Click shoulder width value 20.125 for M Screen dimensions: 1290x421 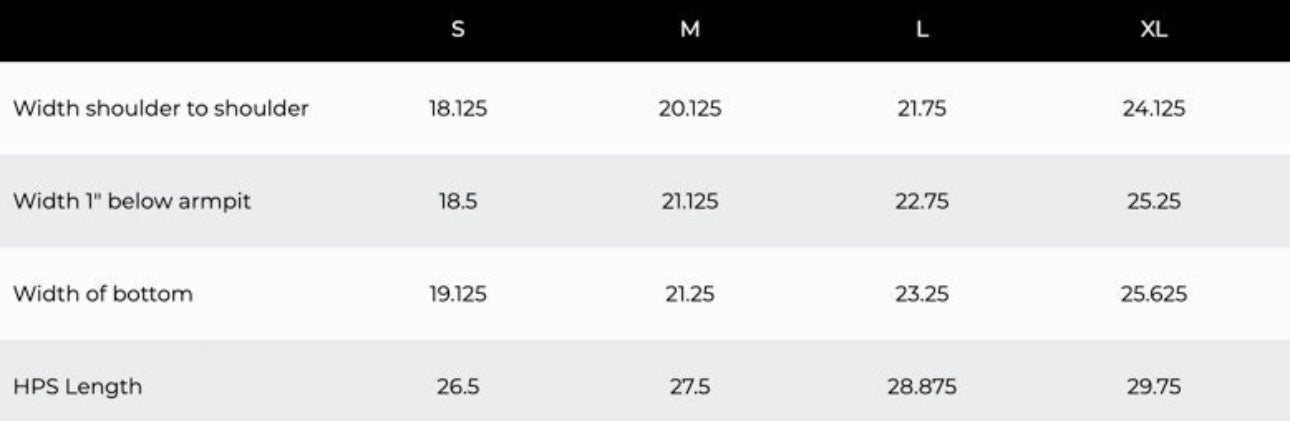point(690,109)
